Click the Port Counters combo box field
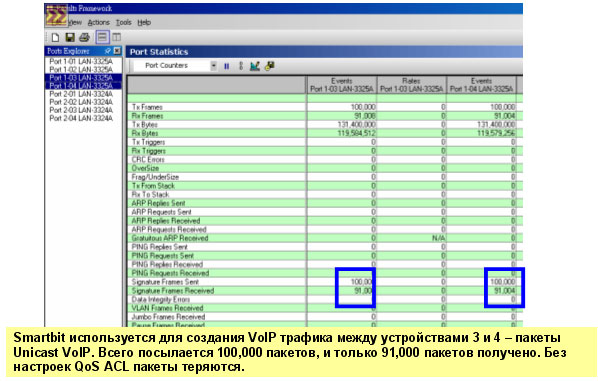Viewport: 598px width, 381px height. [x=171, y=66]
